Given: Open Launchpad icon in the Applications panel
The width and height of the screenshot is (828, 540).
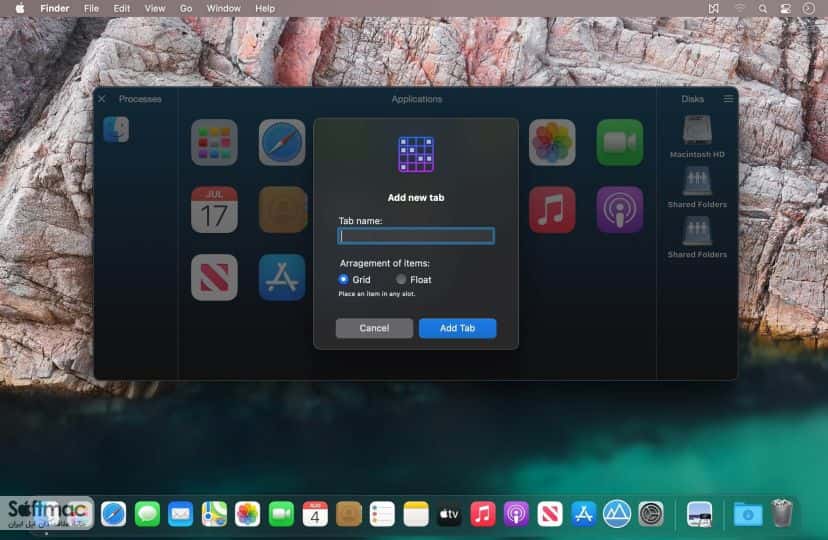Looking at the screenshot, I should [214, 143].
